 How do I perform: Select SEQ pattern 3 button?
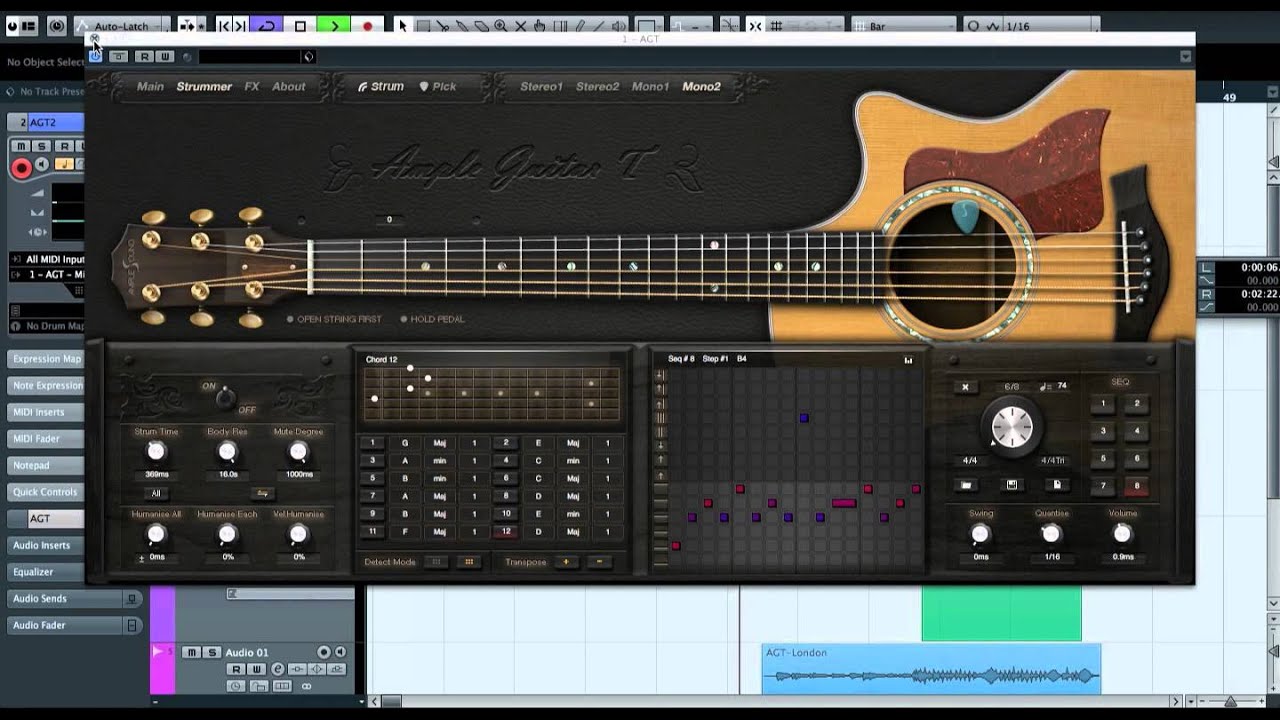coord(1104,431)
